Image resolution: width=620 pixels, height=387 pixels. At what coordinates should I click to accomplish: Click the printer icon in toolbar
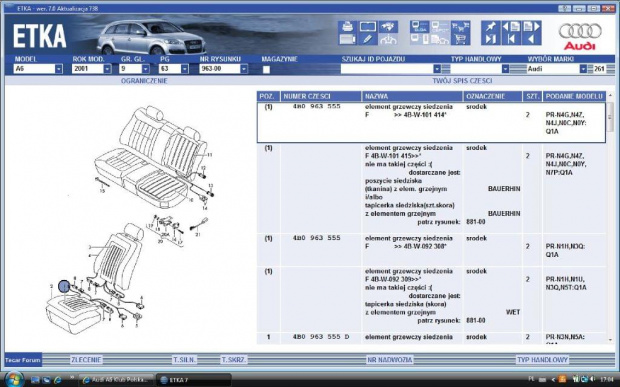(347, 26)
